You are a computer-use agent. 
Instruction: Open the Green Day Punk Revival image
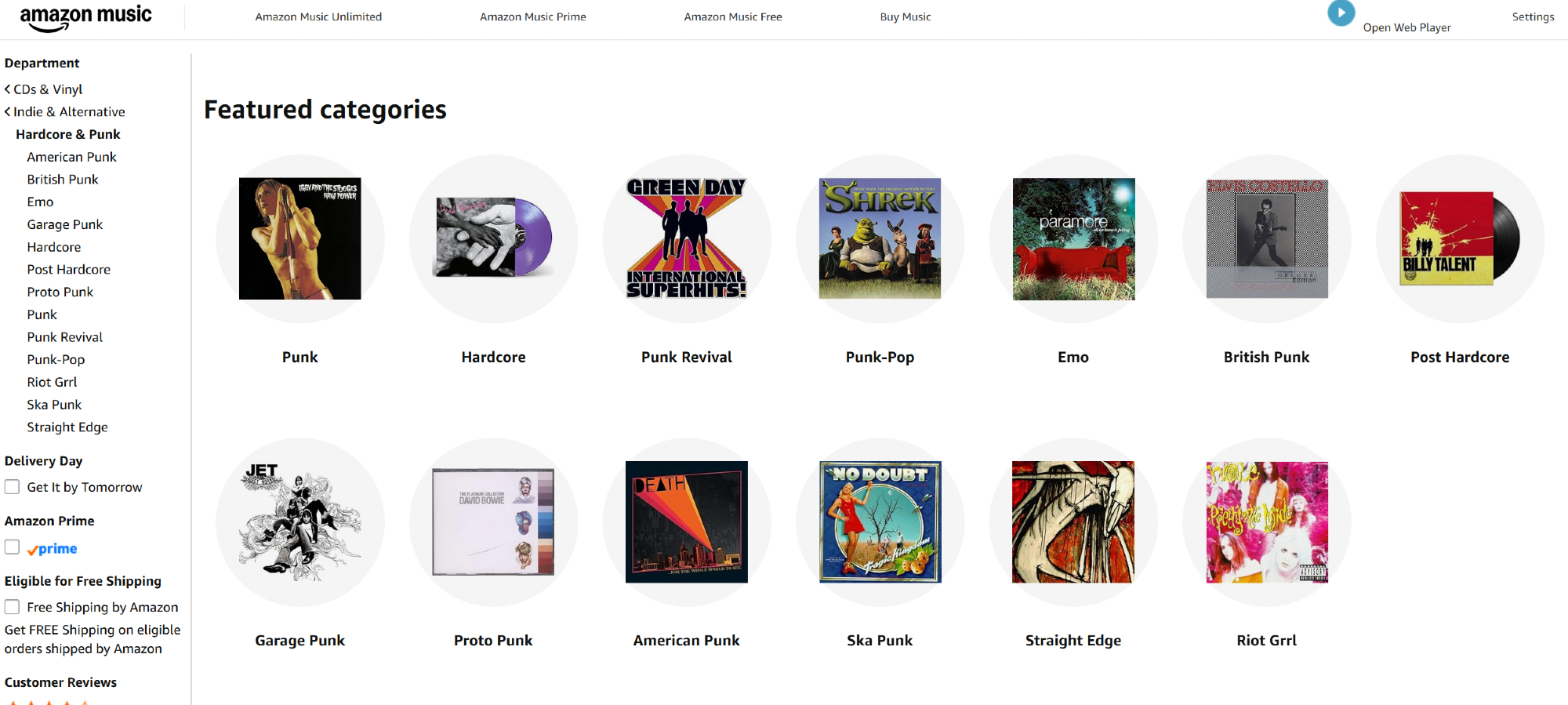point(687,238)
